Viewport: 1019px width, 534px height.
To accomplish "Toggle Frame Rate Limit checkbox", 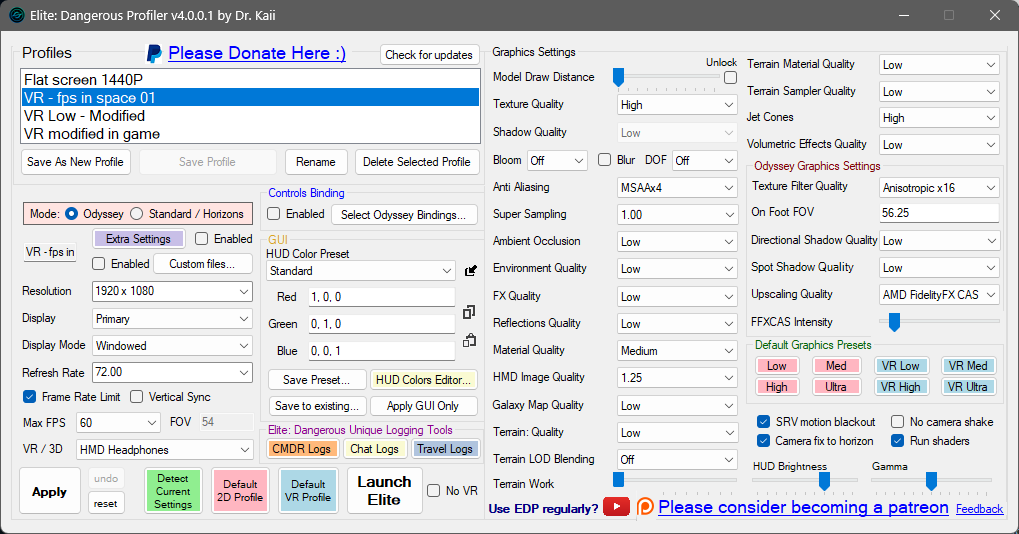I will click(29, 396).
